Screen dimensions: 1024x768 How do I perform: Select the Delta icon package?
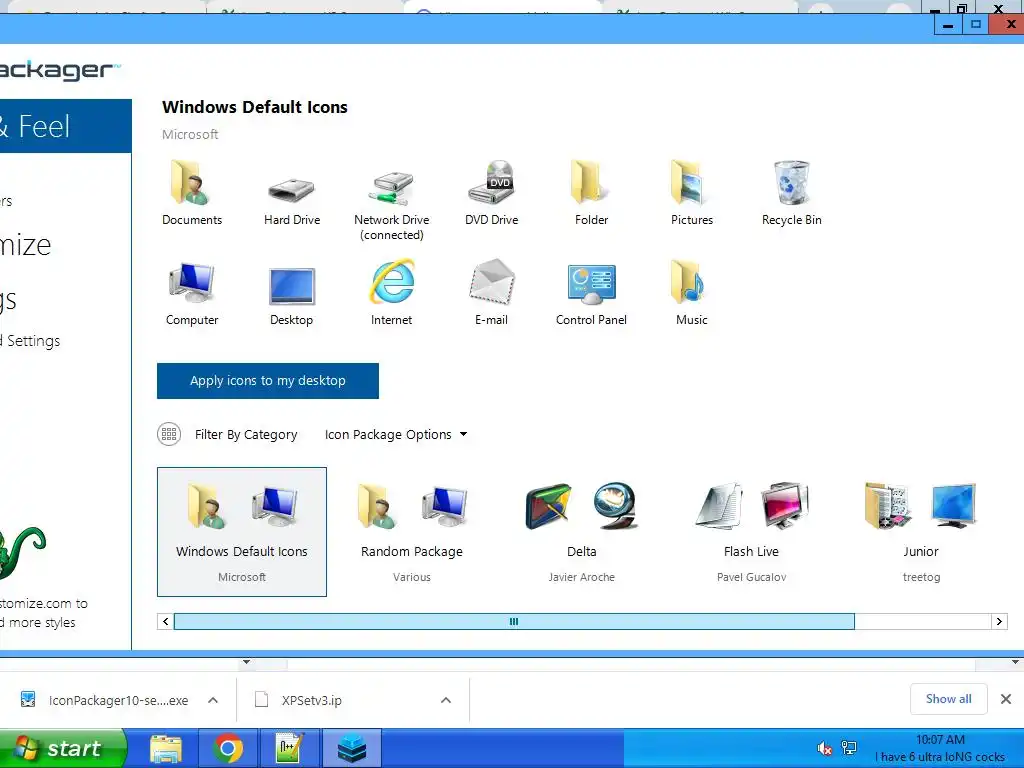tap(581, 532)
